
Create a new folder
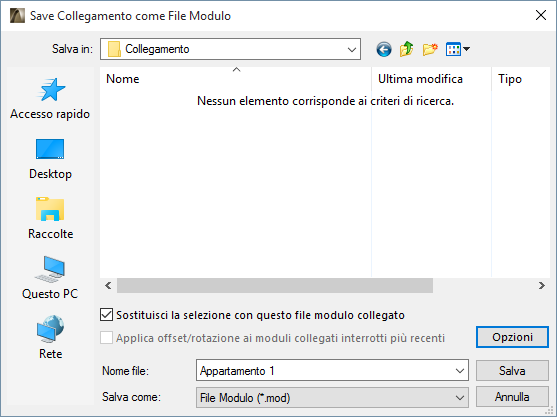pos(430,49)
